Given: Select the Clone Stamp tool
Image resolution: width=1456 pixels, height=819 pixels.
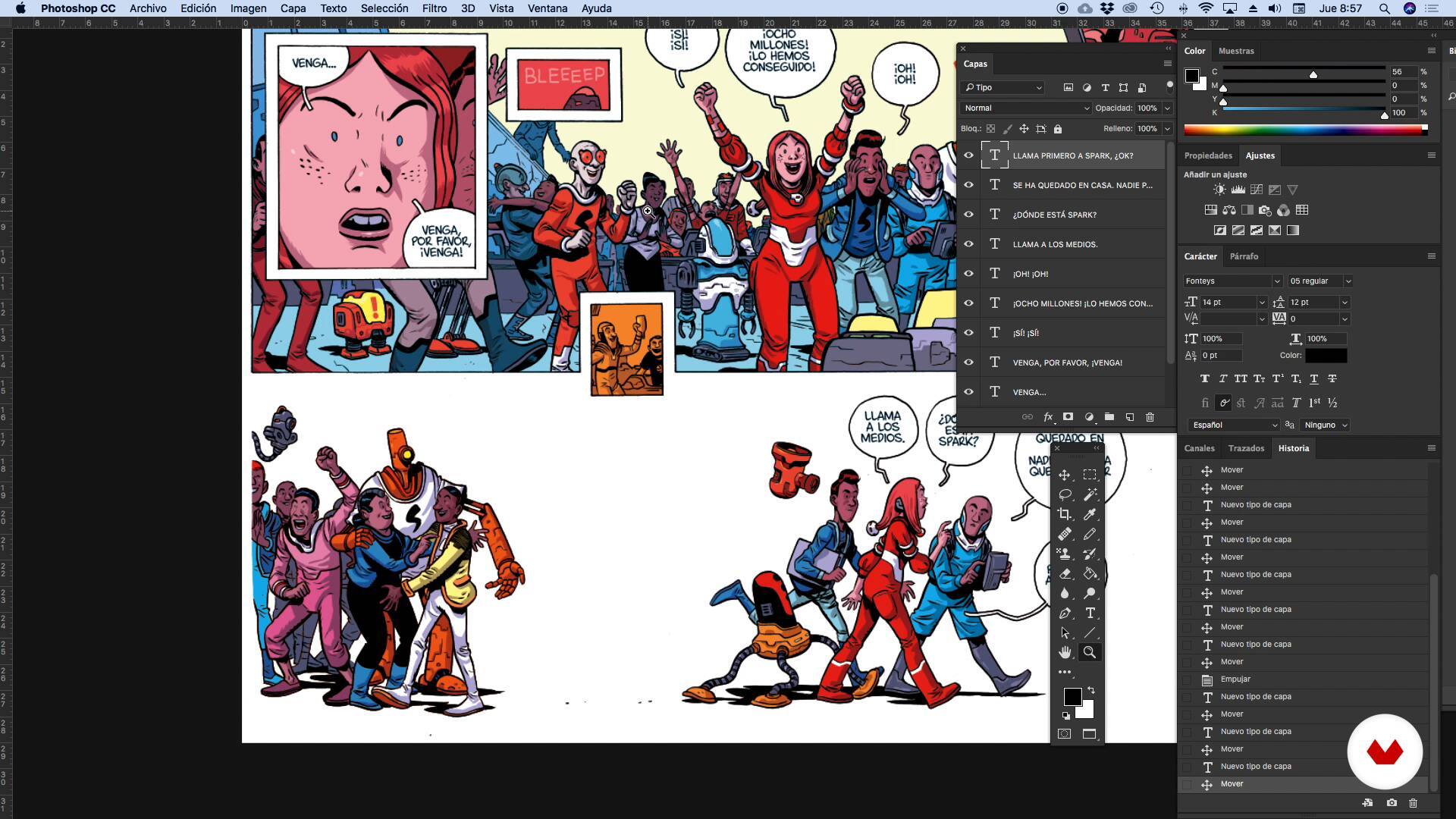Looking at the screenshot, I should pos(1065,554).
